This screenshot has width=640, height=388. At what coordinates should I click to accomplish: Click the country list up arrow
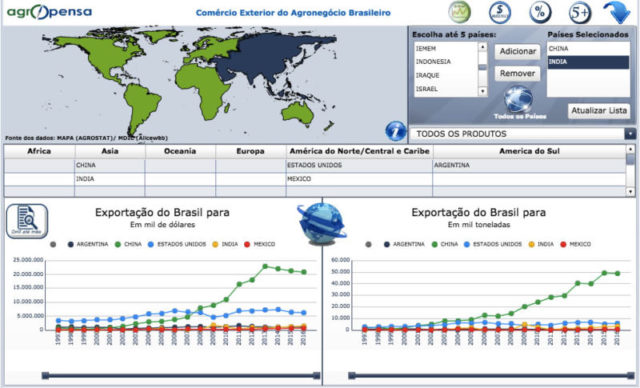pyautogui.click(x=482, y=47)
